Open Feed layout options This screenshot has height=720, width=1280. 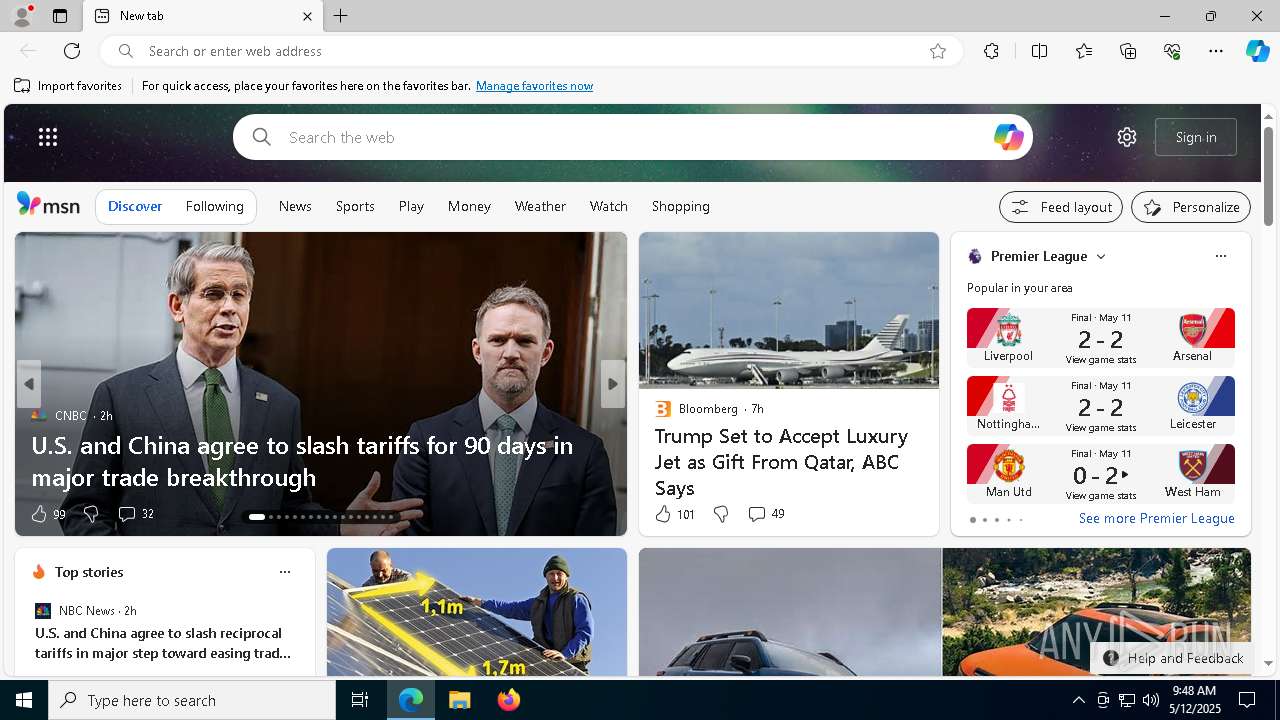click(x=1061, y=207)
